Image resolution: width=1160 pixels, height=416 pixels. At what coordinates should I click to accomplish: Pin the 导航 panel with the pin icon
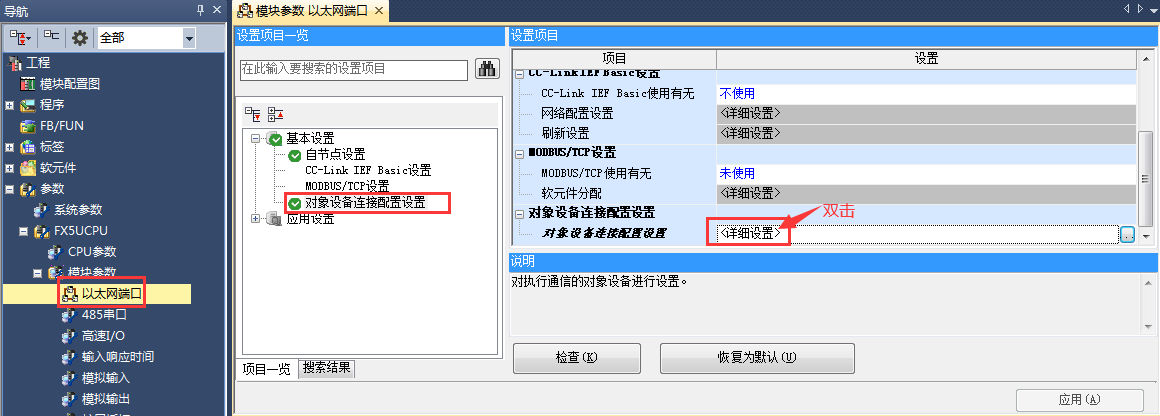click(x=200, y=10)
